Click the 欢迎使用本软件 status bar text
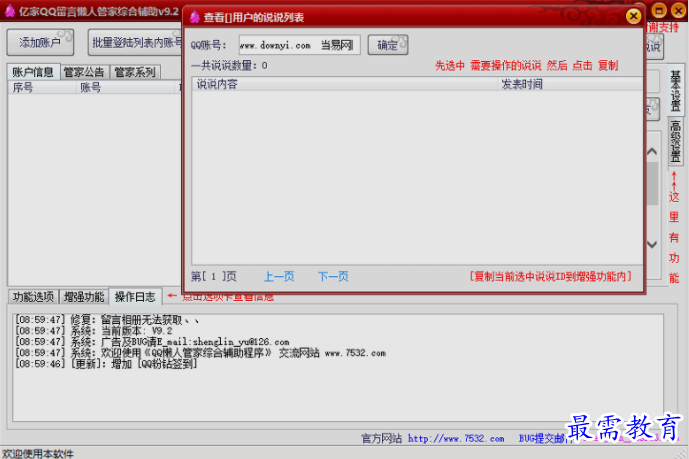Viewport: 689px width, 459px height. point(38,453)
